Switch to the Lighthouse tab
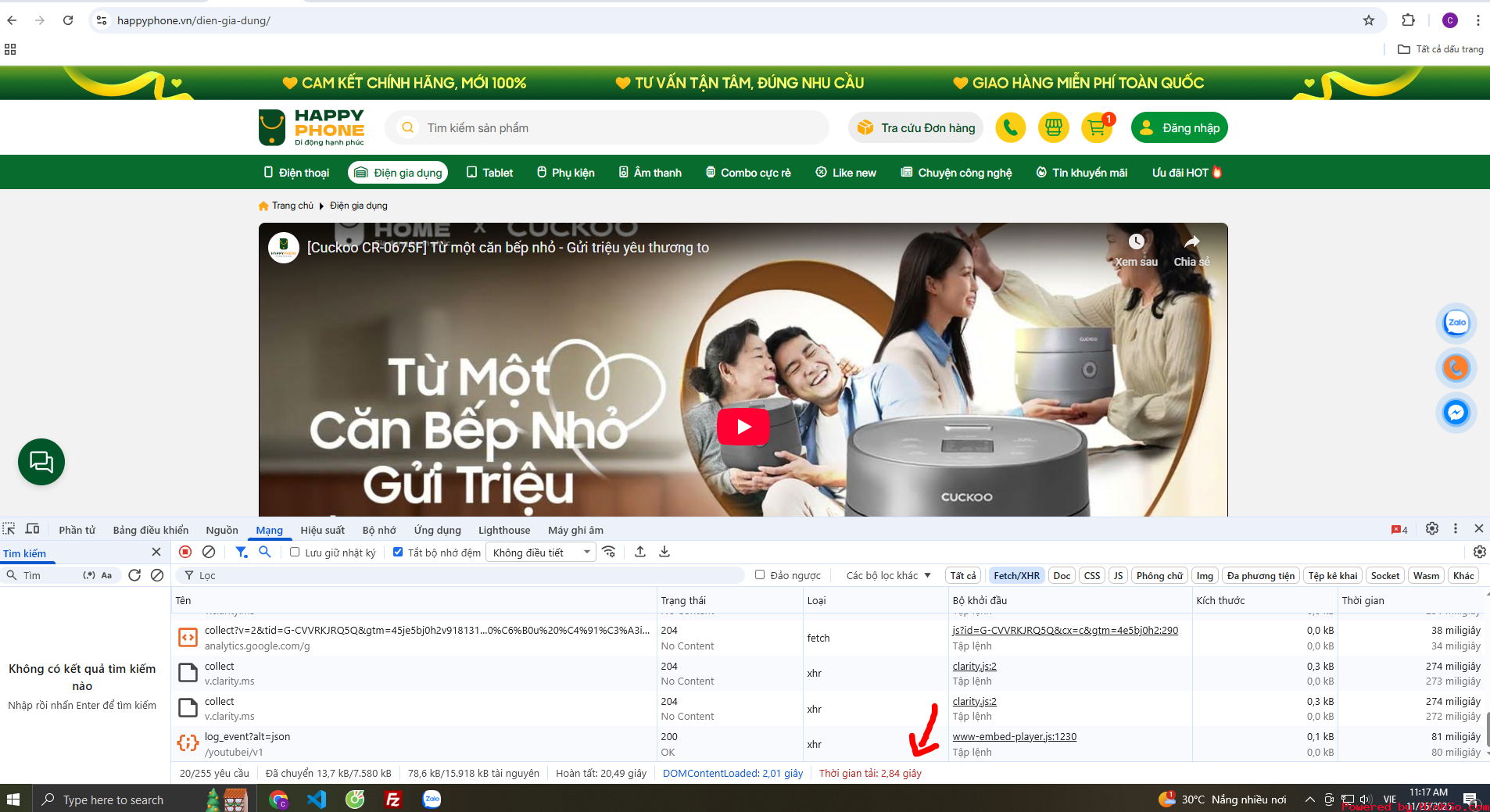The height and width of the screenshot is (812, 1490). pos(504,530)
